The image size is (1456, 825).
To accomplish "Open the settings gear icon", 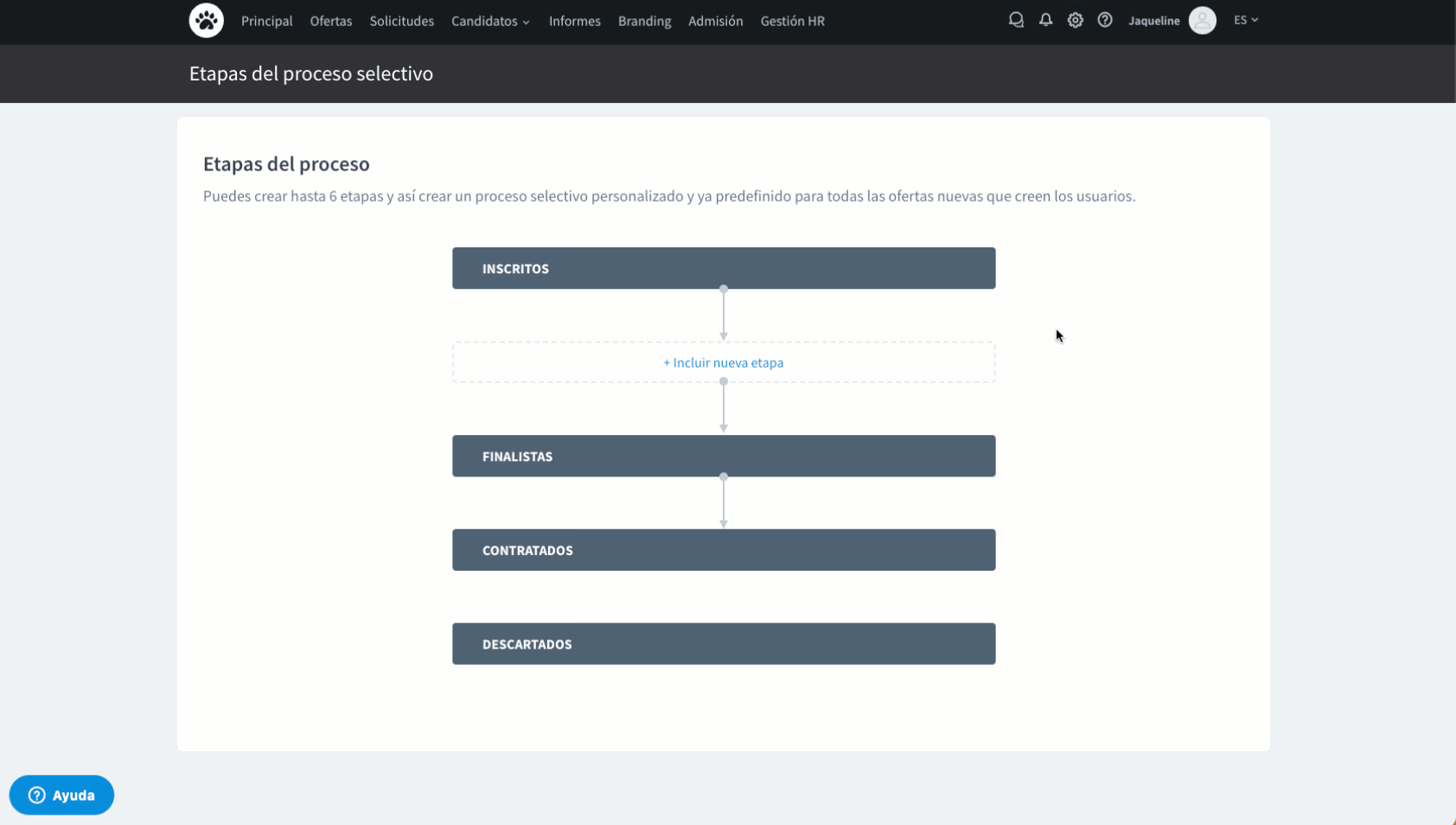I will tap(1075, 20).
